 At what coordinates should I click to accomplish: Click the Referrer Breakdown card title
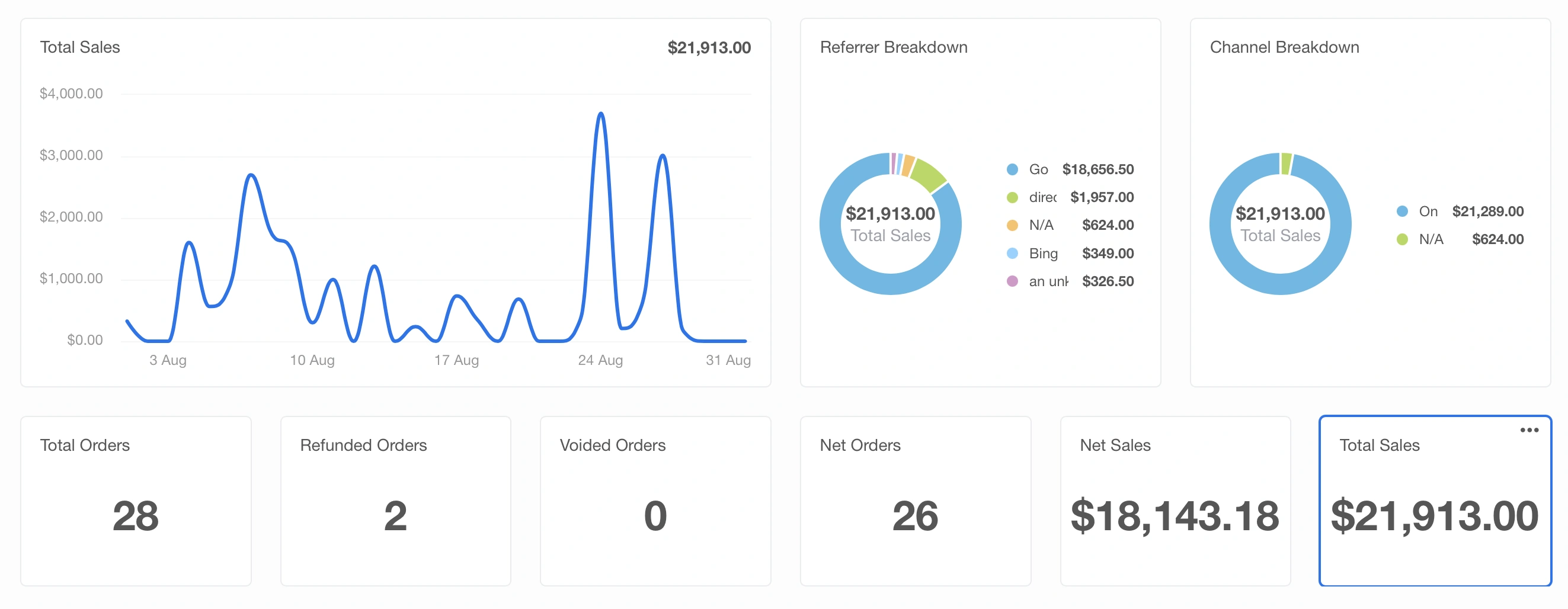tap(894, 47)
